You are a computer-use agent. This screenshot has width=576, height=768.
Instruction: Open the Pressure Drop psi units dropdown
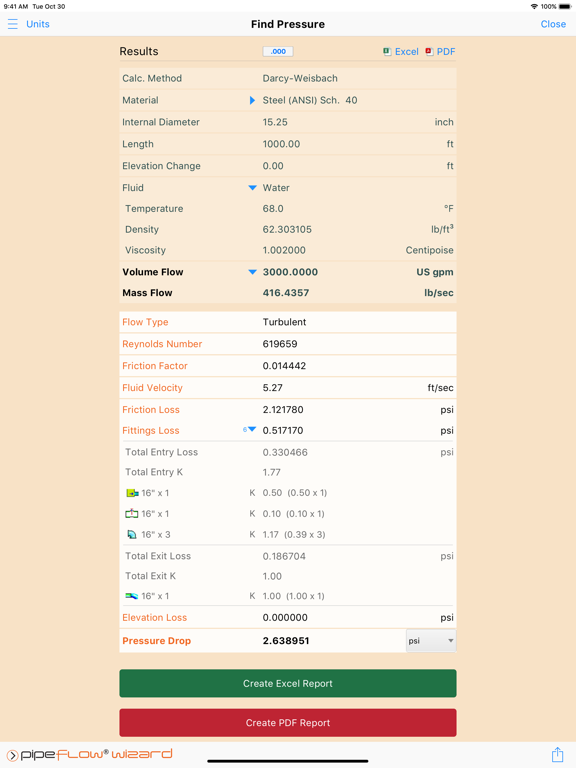[431, 641]
